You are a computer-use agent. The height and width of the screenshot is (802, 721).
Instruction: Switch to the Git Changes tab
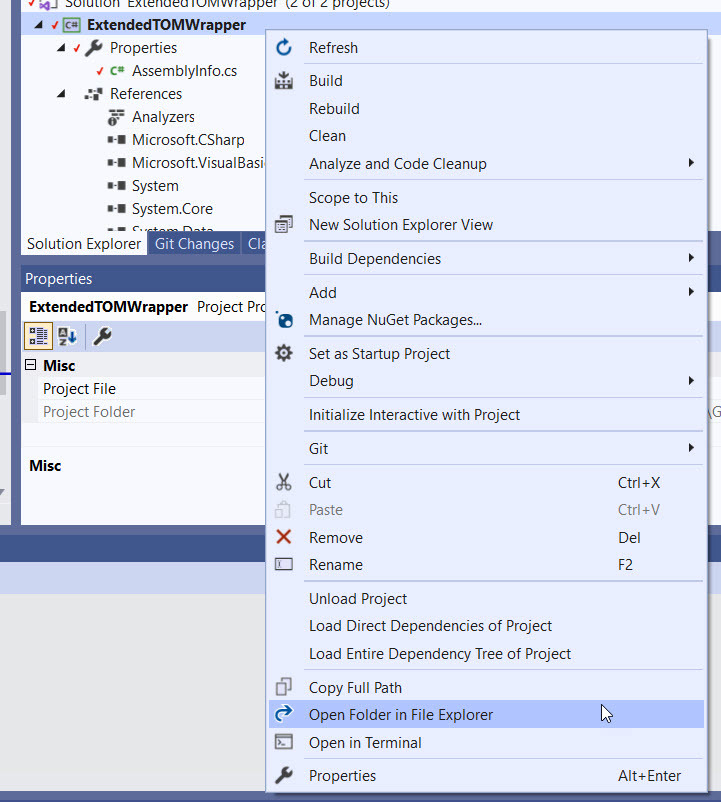194,244
